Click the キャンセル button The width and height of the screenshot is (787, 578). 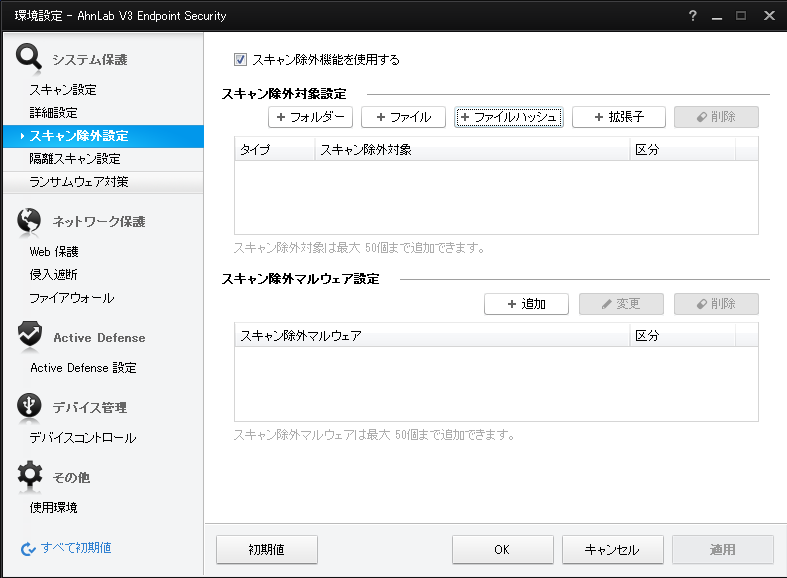click(612, 549)
